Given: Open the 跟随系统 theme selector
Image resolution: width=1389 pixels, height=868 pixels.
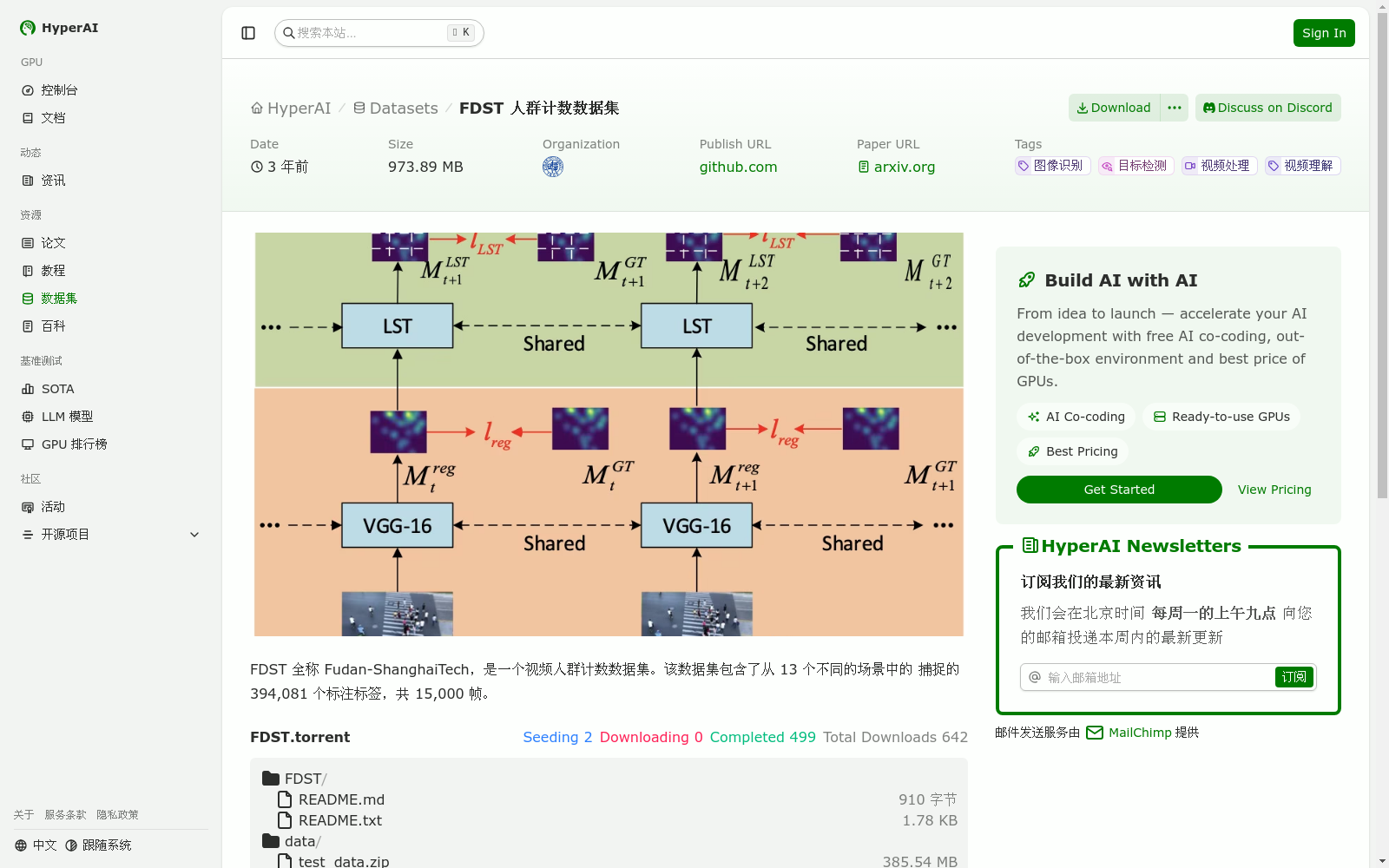Looking at the screenshot, I should pos(98,845).
